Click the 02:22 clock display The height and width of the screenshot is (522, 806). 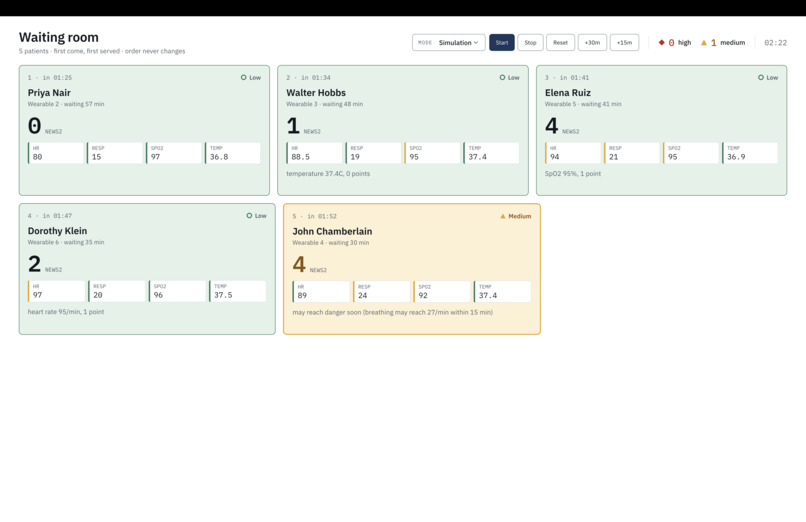pyautogui.click(x=775, y=43)
